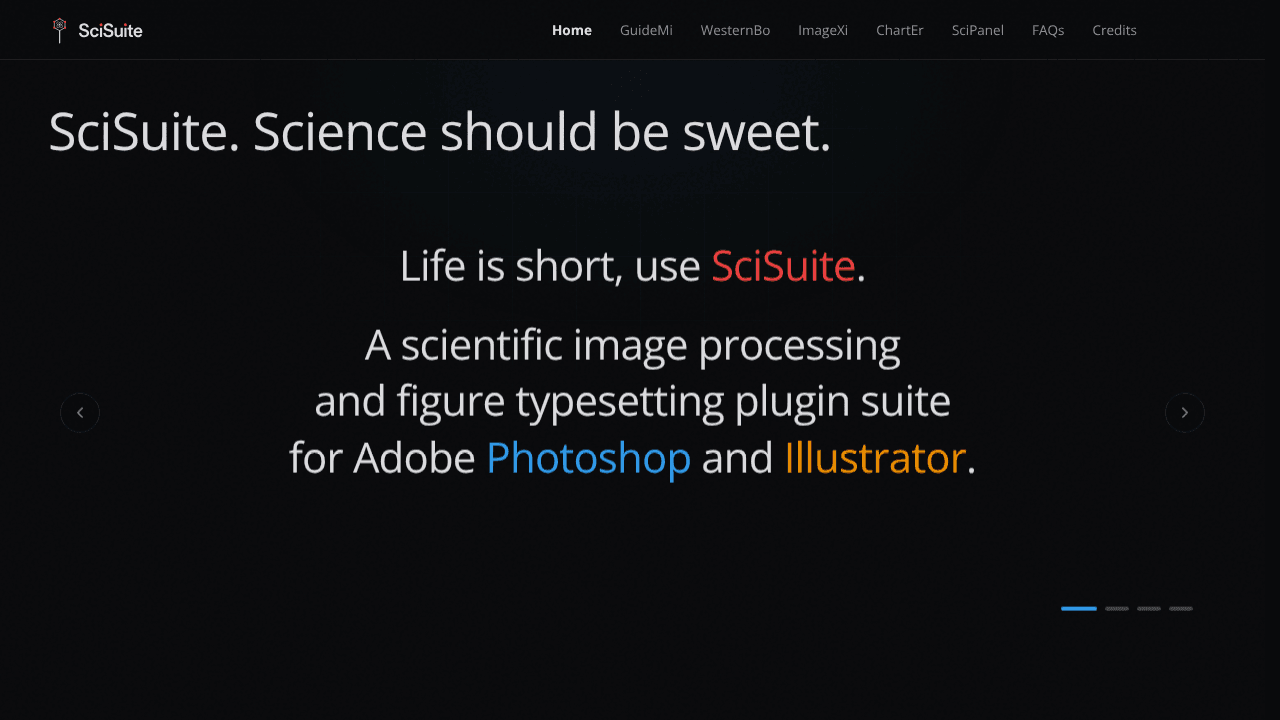Click the SciSuite brand name text

tap(110, 31)
